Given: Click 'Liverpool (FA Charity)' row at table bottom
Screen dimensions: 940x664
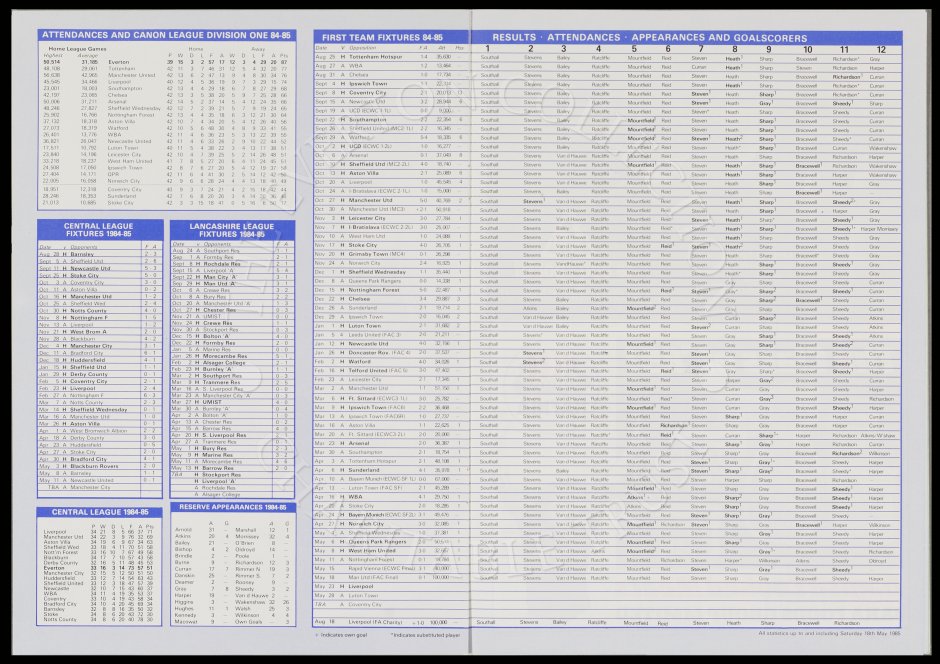Looking at the screenshot, I should (373, 623).
